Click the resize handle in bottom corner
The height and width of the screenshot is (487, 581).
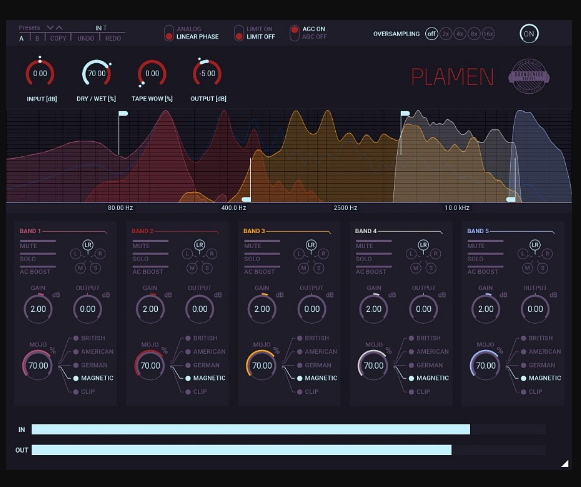(564, 463)
